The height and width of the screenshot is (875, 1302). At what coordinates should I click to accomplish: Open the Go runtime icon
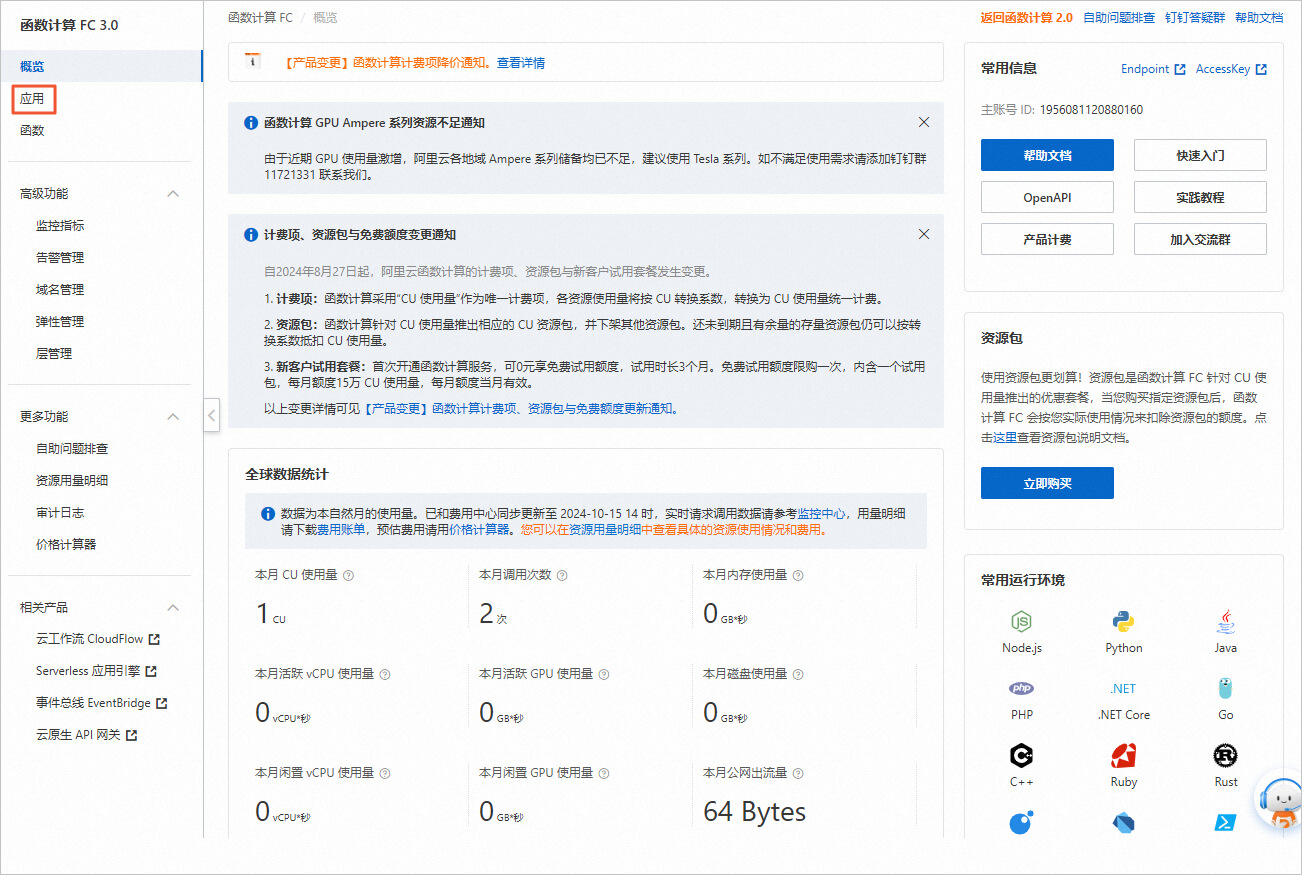point(1225,688)
